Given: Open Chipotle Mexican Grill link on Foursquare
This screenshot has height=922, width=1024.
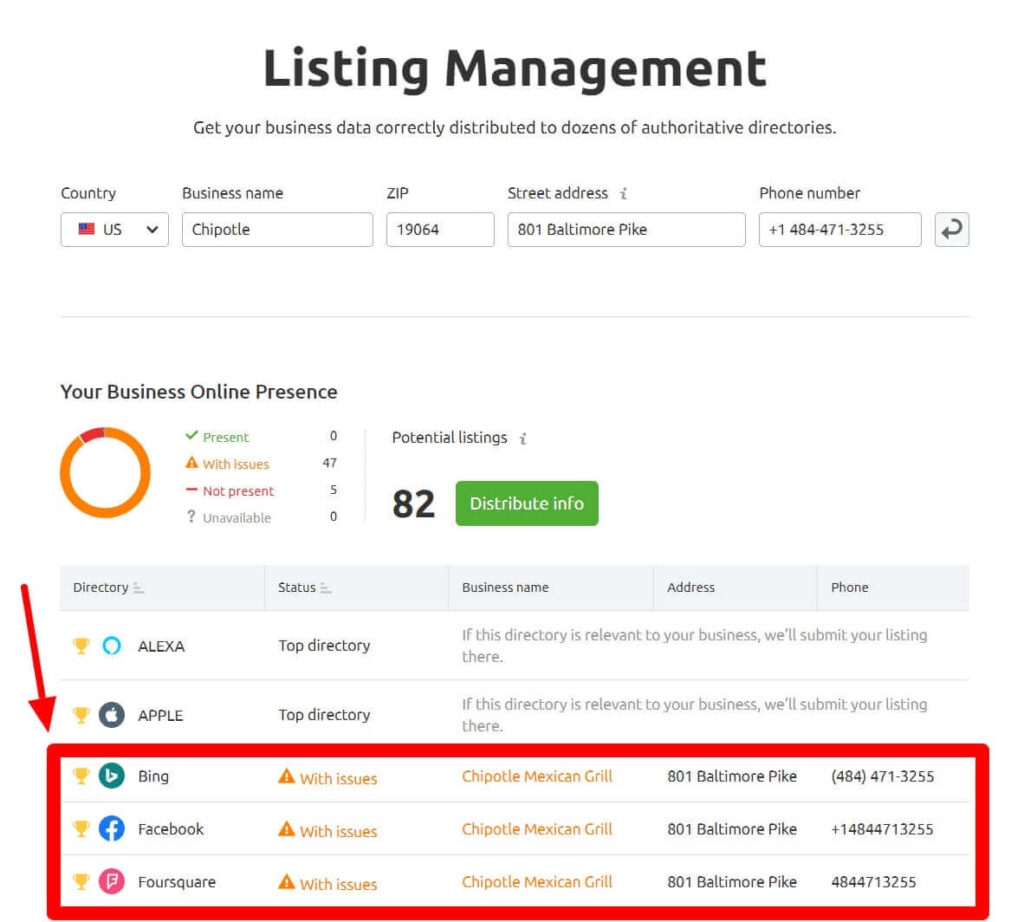Looking at the screenshot, I should tap(537, 882).
